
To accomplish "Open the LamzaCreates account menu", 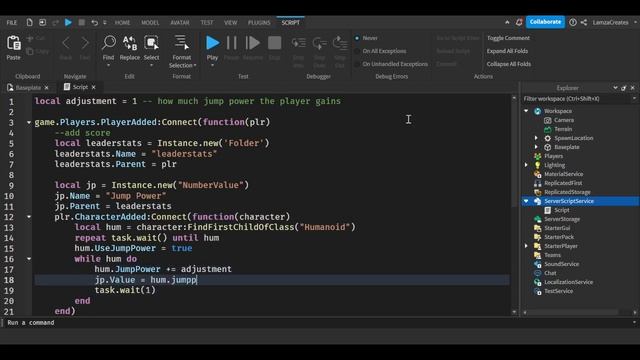I will (611, 22).
